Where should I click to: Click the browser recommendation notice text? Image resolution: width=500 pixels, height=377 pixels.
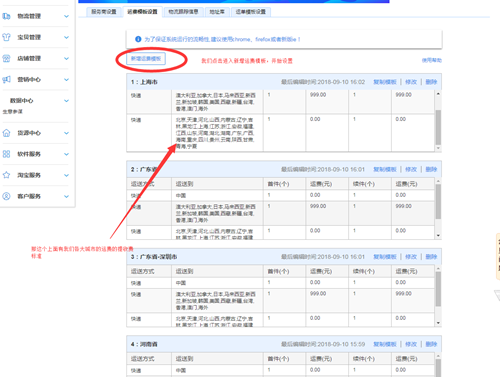coord(222,39)
